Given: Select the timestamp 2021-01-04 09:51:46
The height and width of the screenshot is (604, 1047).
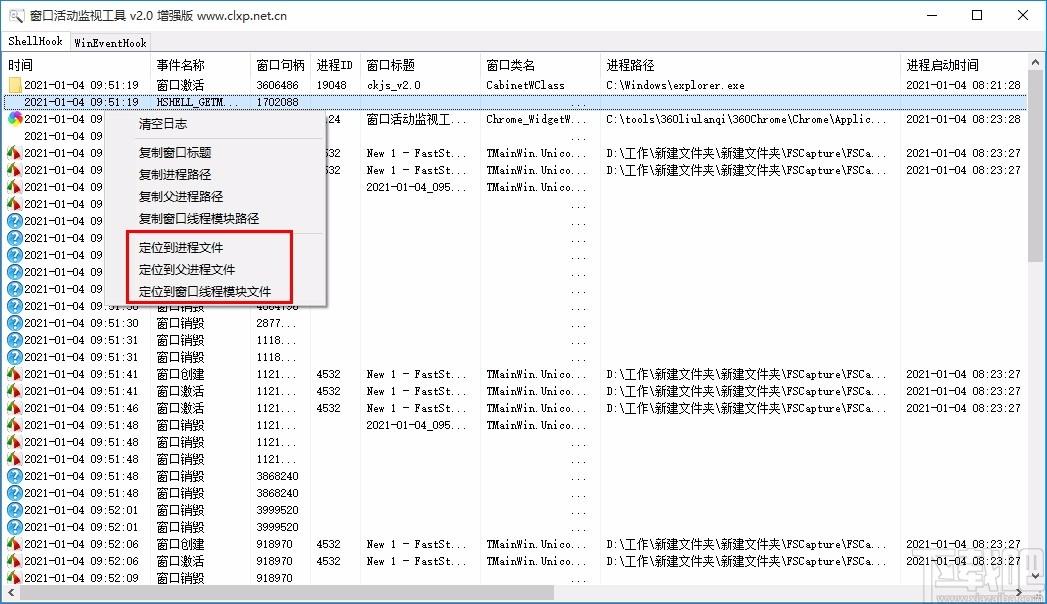Looking at the screenshot, I should pos(81,408).
